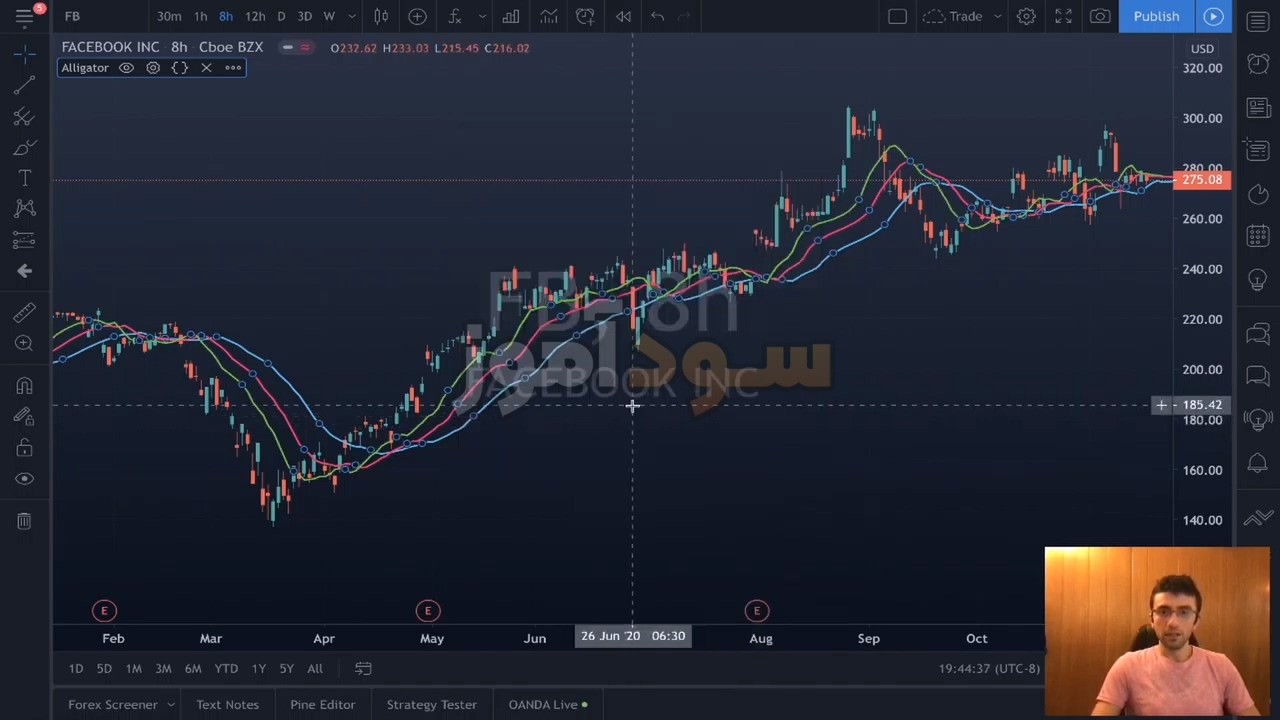The width and height of the screenshot is (1280, 720).
Task: Open the chart patterns tool
Action: tap(25, 208)
